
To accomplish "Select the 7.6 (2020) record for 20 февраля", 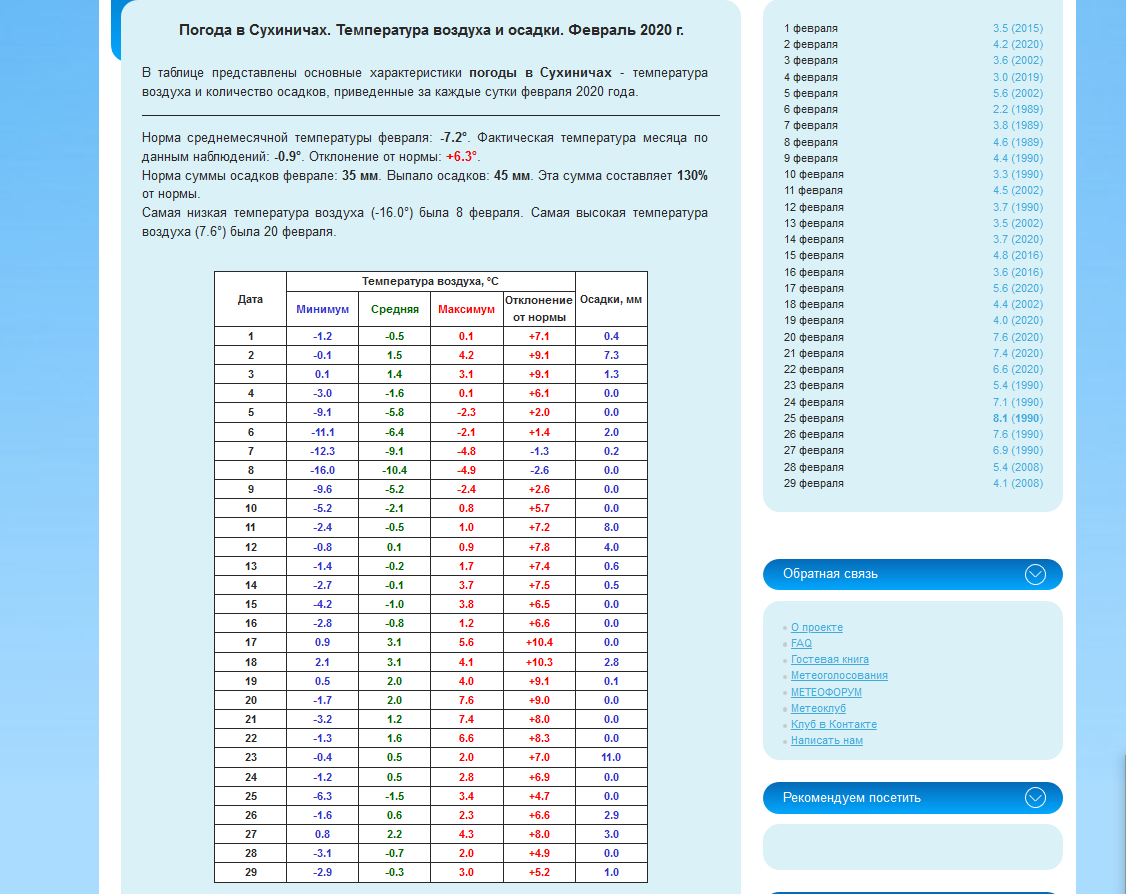I will coord(1017,337).
